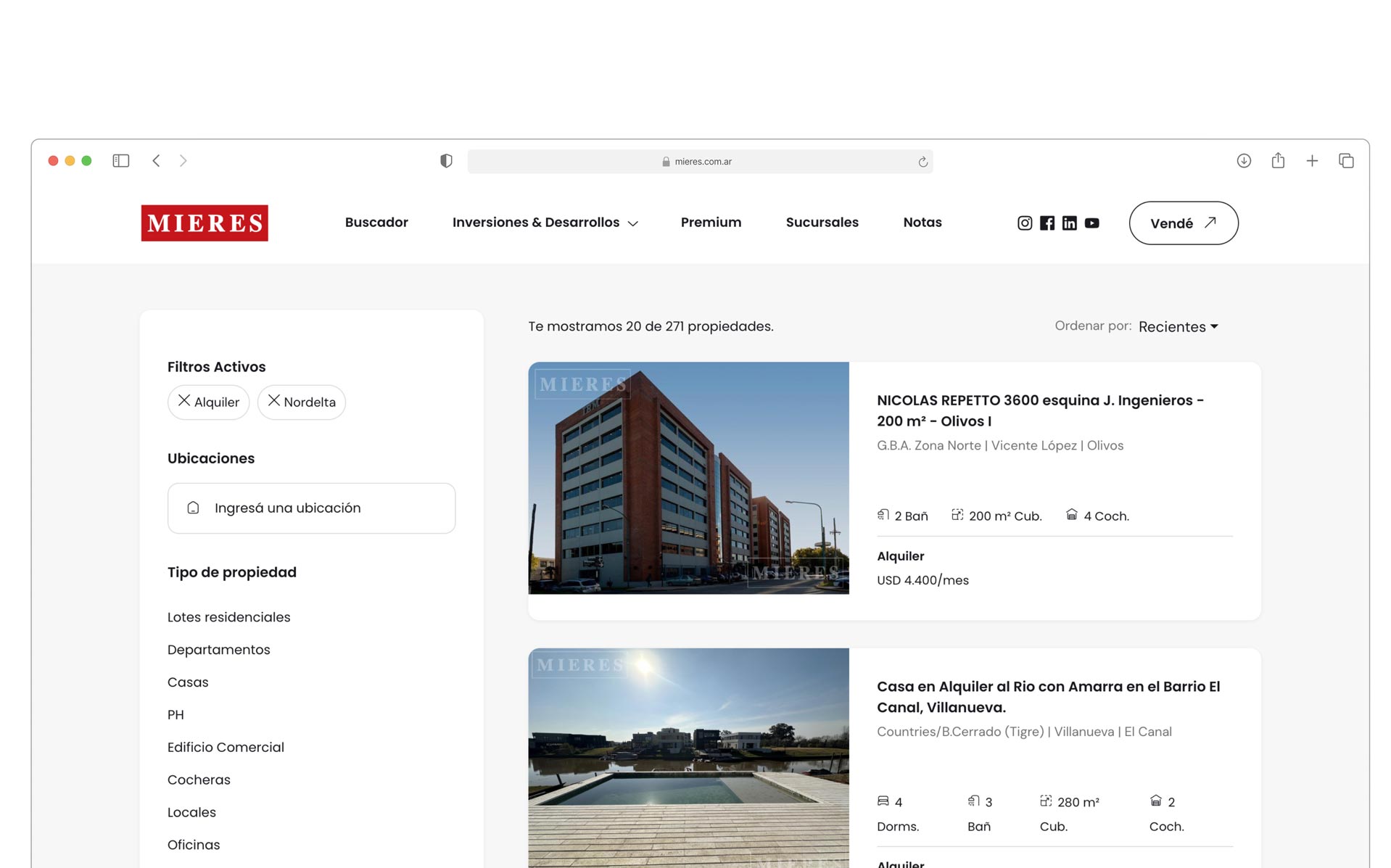Click the USD 4.400/mes price text

(x=922, y=580)
